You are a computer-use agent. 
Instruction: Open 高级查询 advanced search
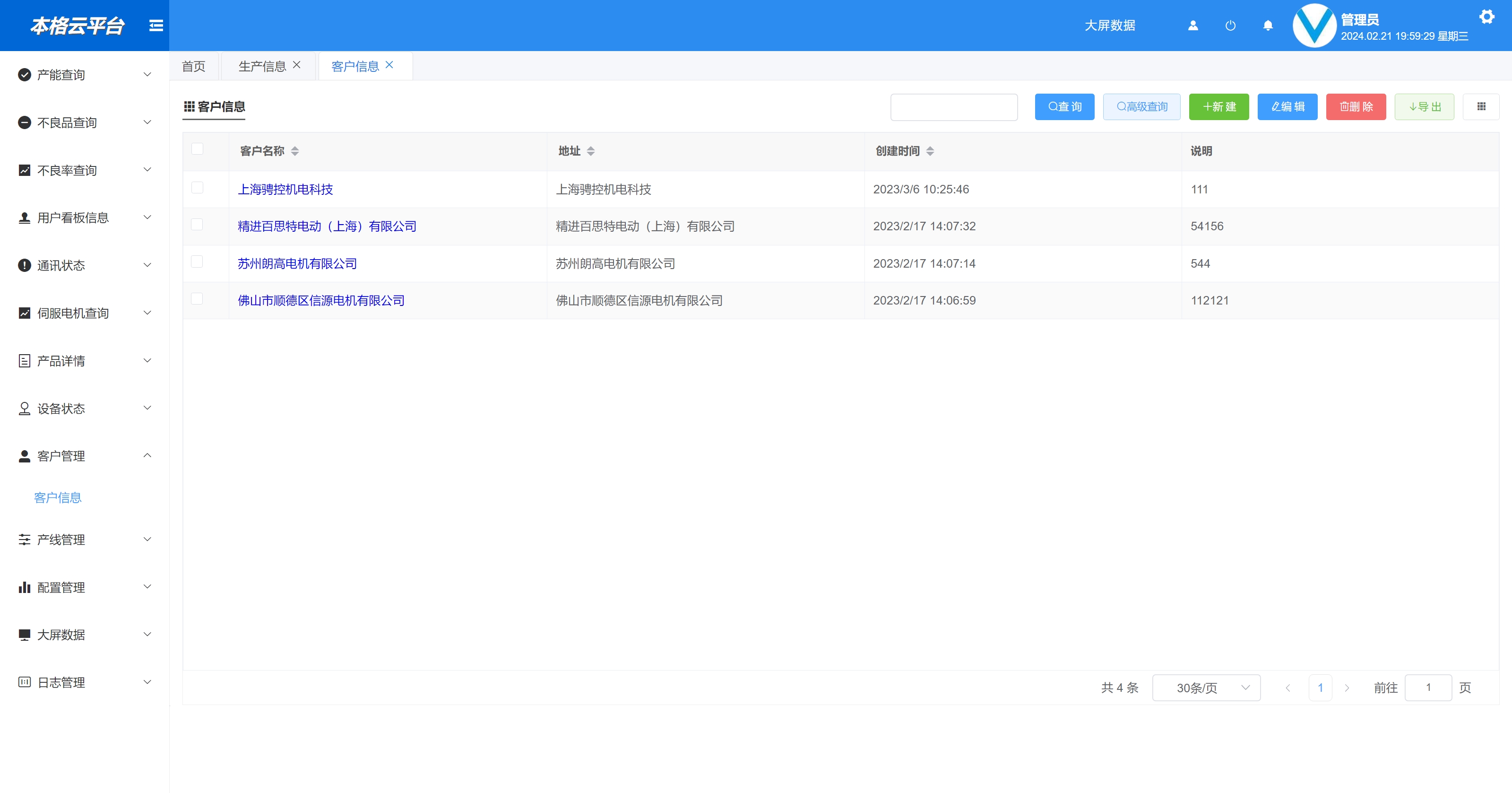[1141, 106]
